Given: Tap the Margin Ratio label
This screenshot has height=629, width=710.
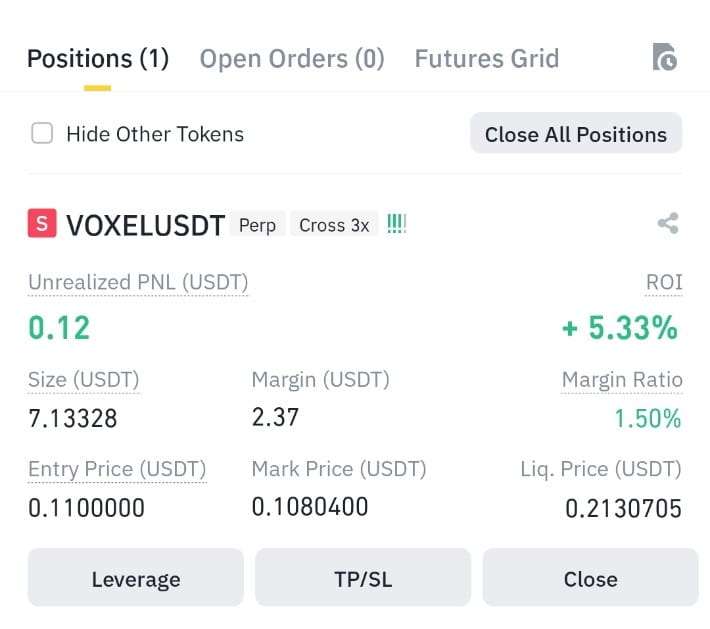Looking at the screenshot, I should (622, 380).
